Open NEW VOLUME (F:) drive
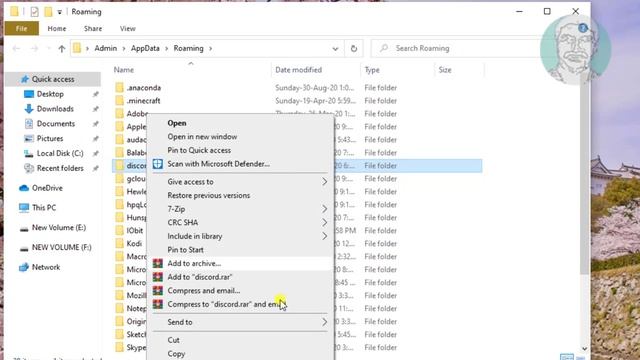640x360 pixels. 61,247
